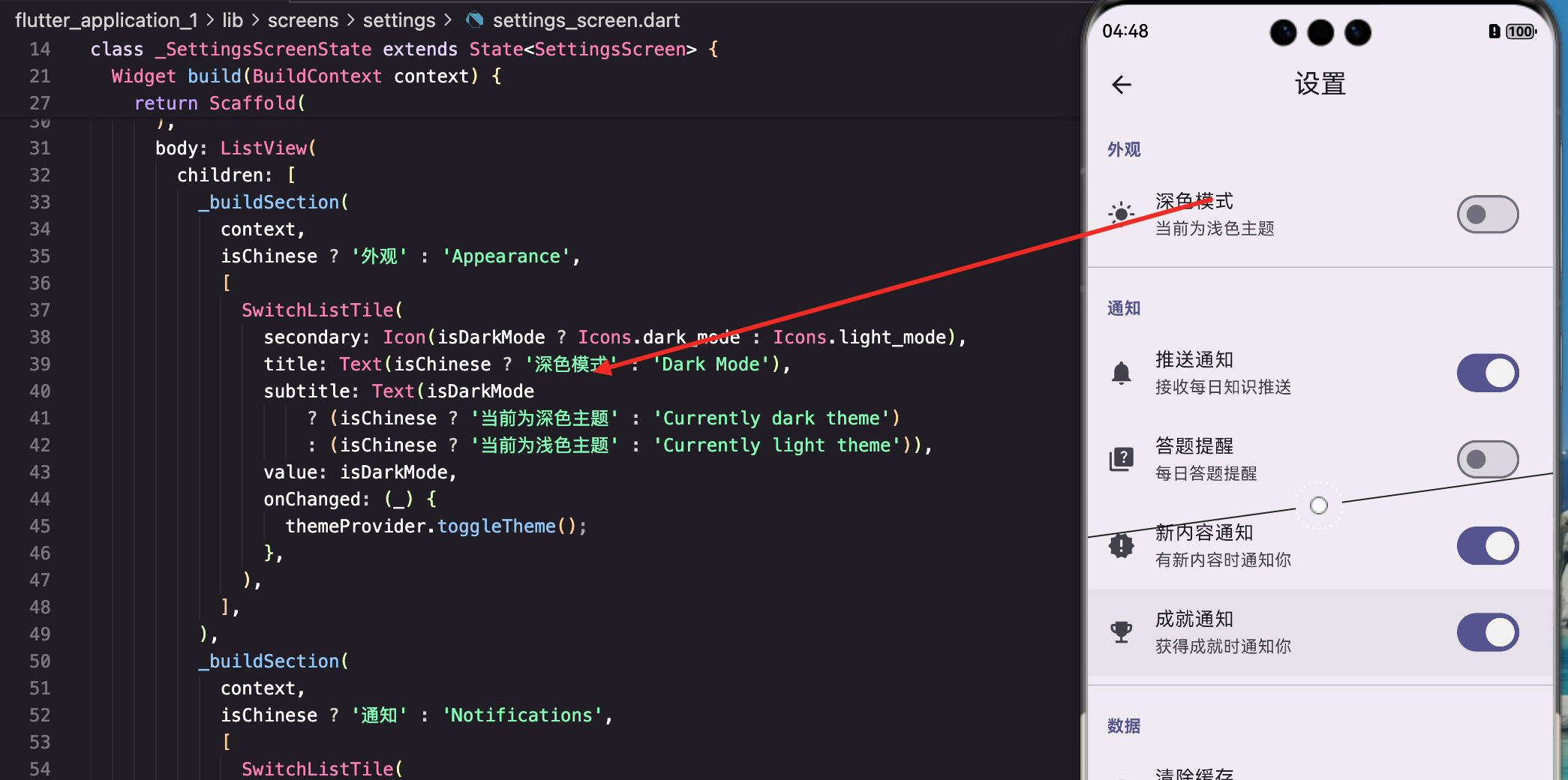1568x780 pixels.
Task: Click SwitchListTile( on line 37
Action: coord(322,310)
